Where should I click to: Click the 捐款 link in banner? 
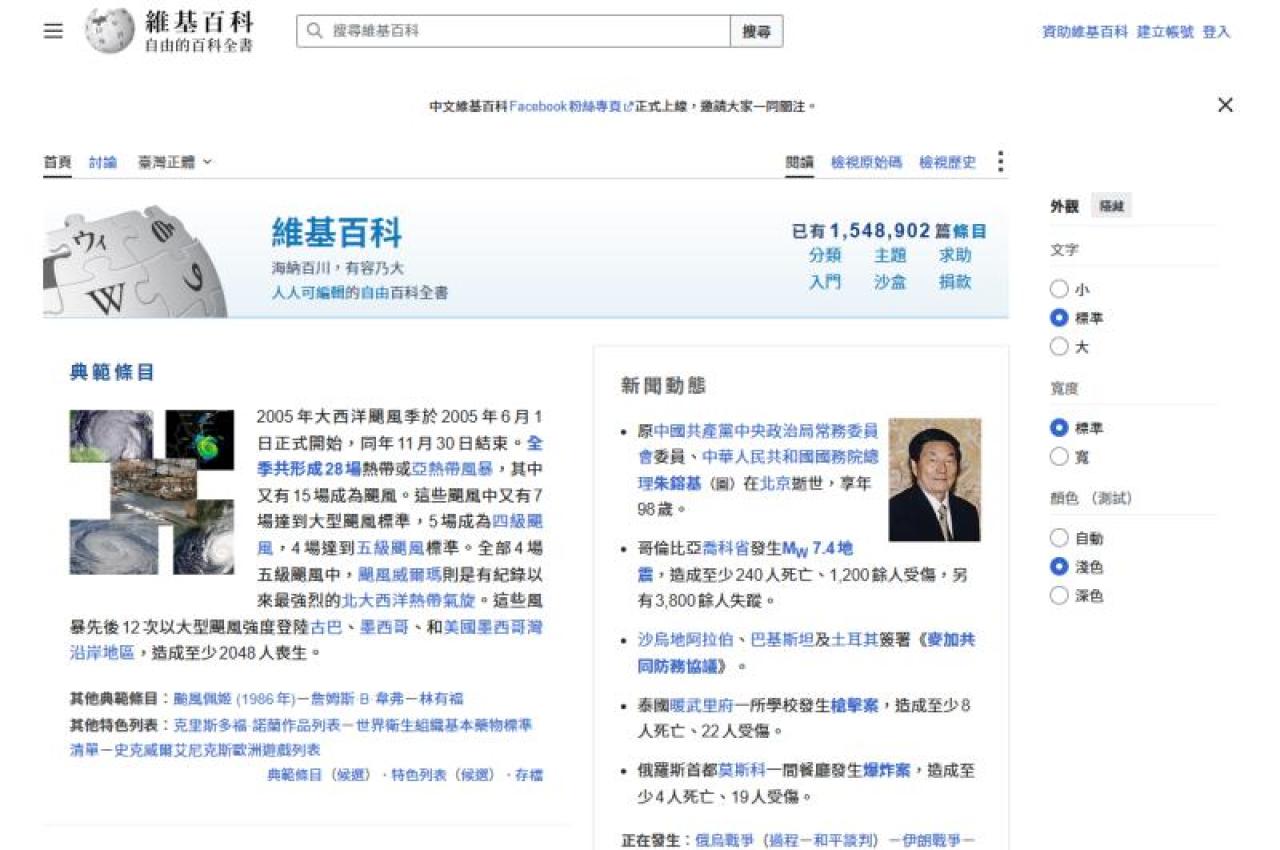click(x=955, y=282)
